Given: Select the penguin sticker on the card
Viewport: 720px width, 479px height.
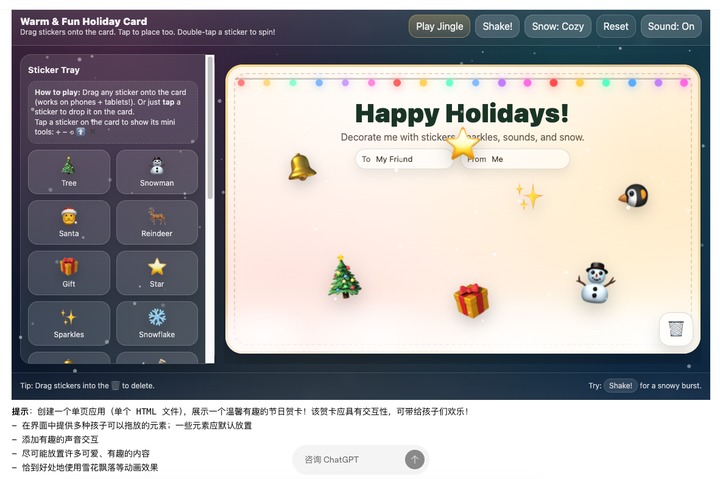Looking at the screenshot, I should 634,196.
